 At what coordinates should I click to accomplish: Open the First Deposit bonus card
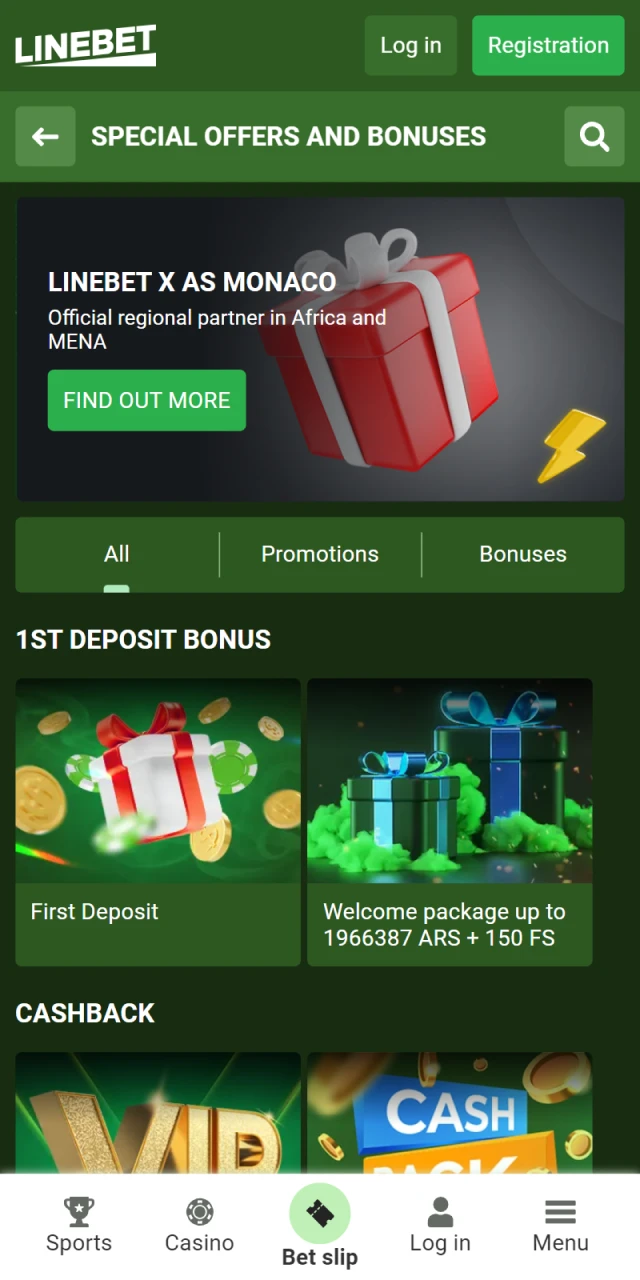[x=158, y=822]
